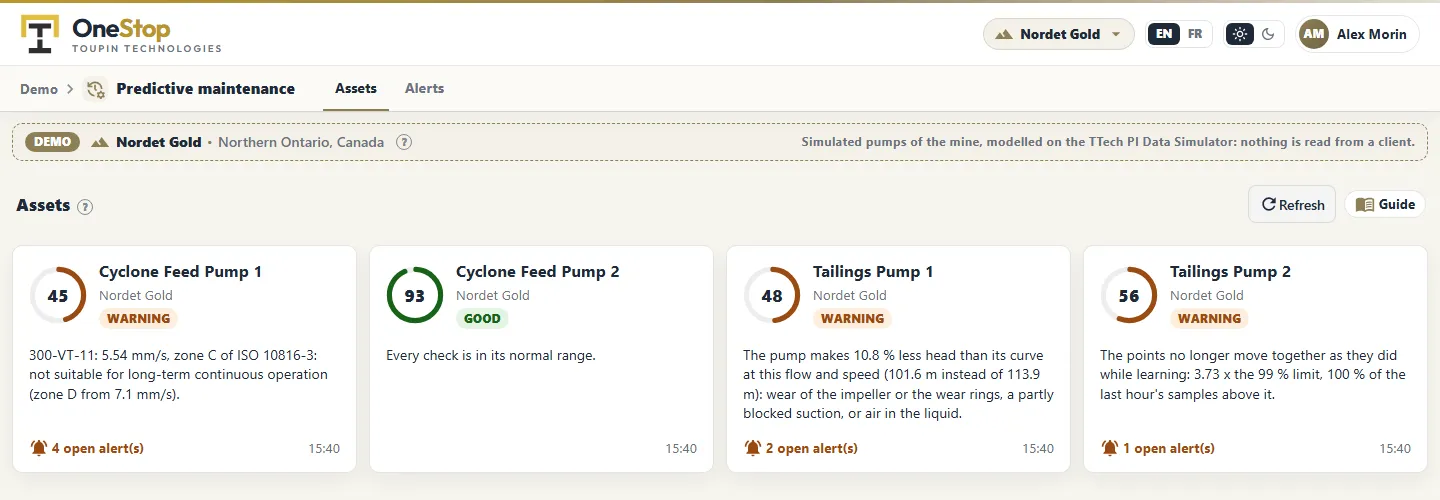Click the 3.73 x the 99 % limit text
This screenshot has width=1440, height=500.
coord(1253,375)
